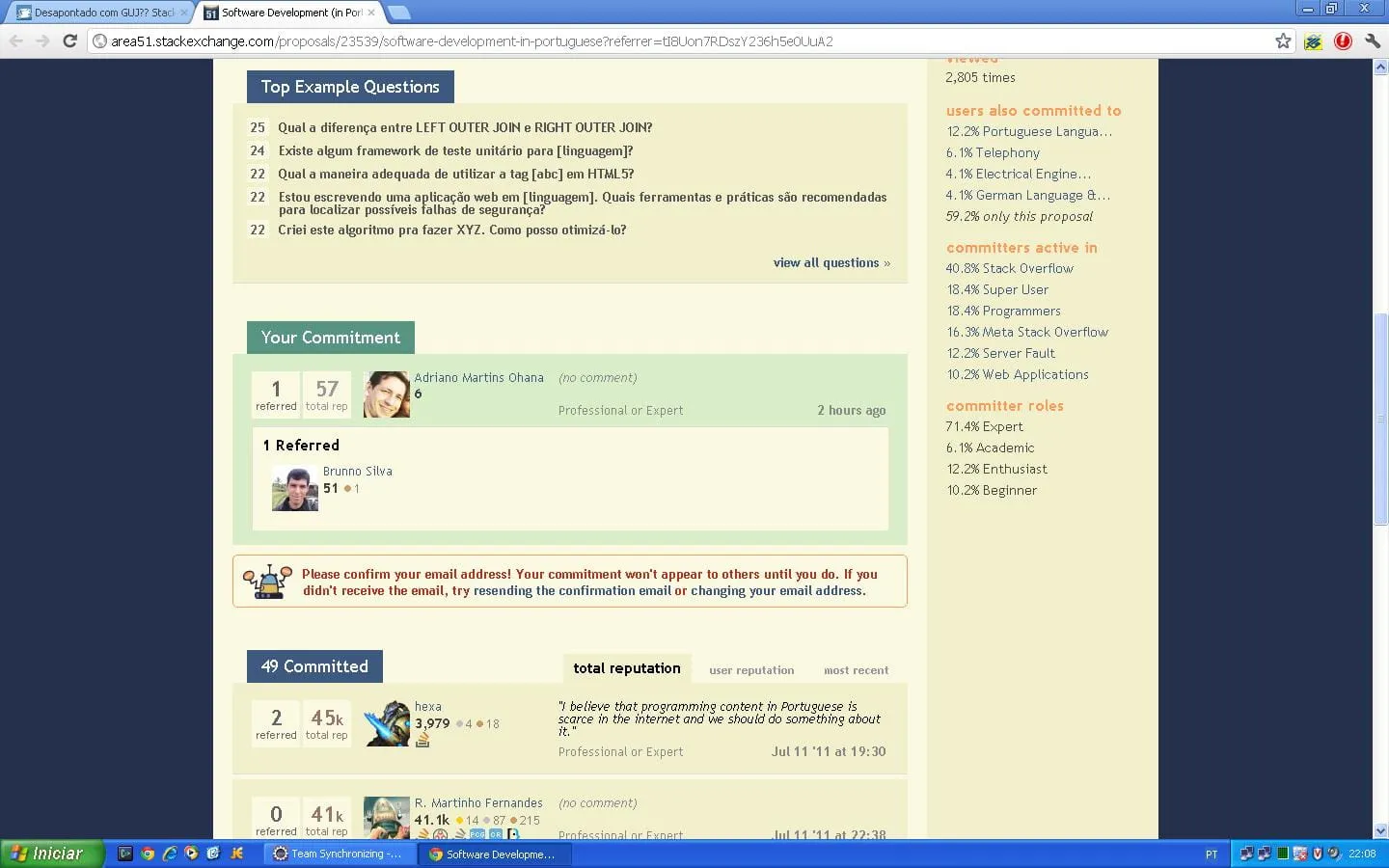The width and height of the screenshot is (1389, 868).
Task: Switch to the 'user reputation' sort tab
Action: coord(751,670)
